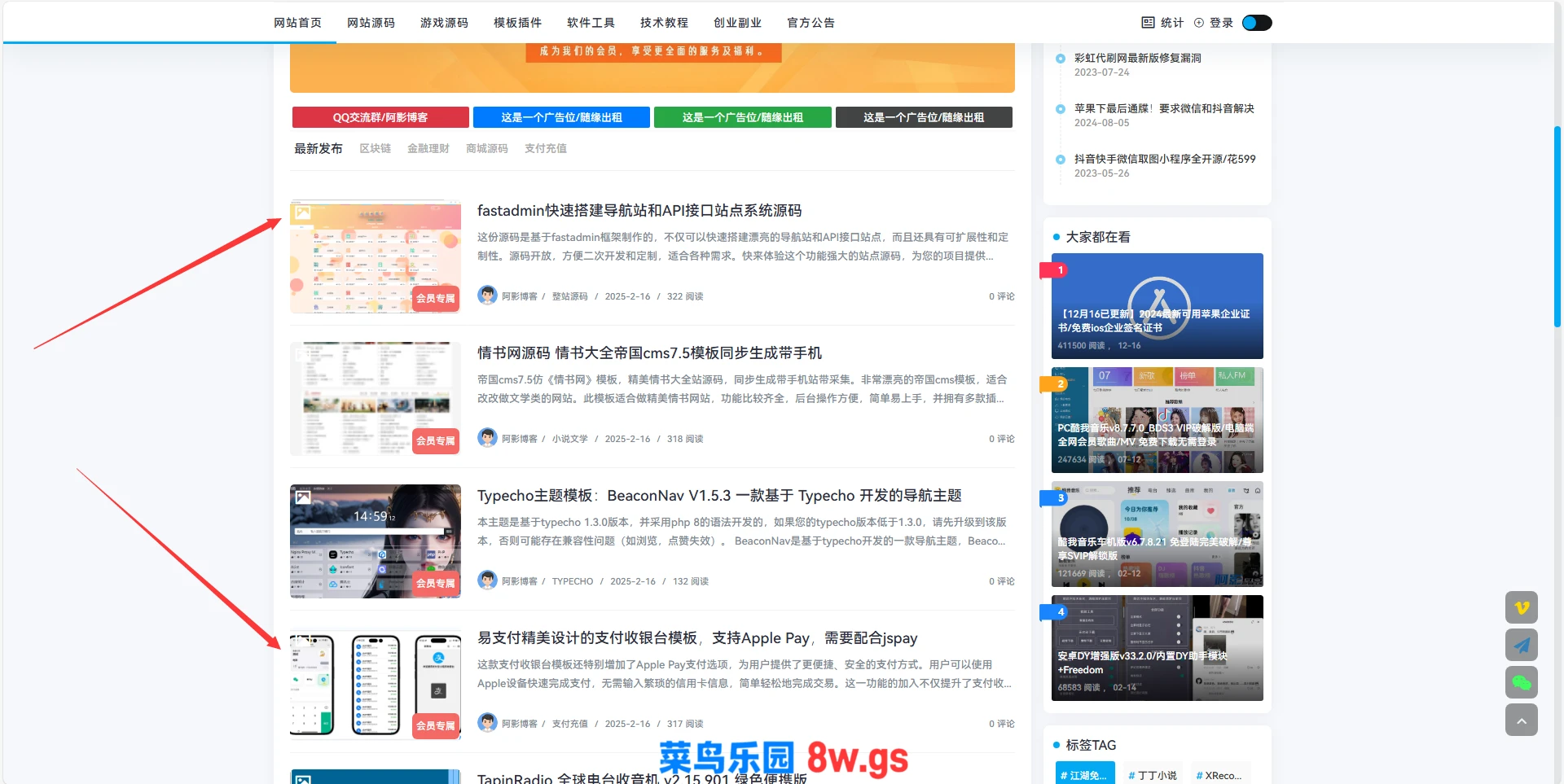This screenshot has width=1564, height=784.
Task: Open 安卓DY增强版 popular post card
Action: pyautogui.click(x=1157, y=648)
